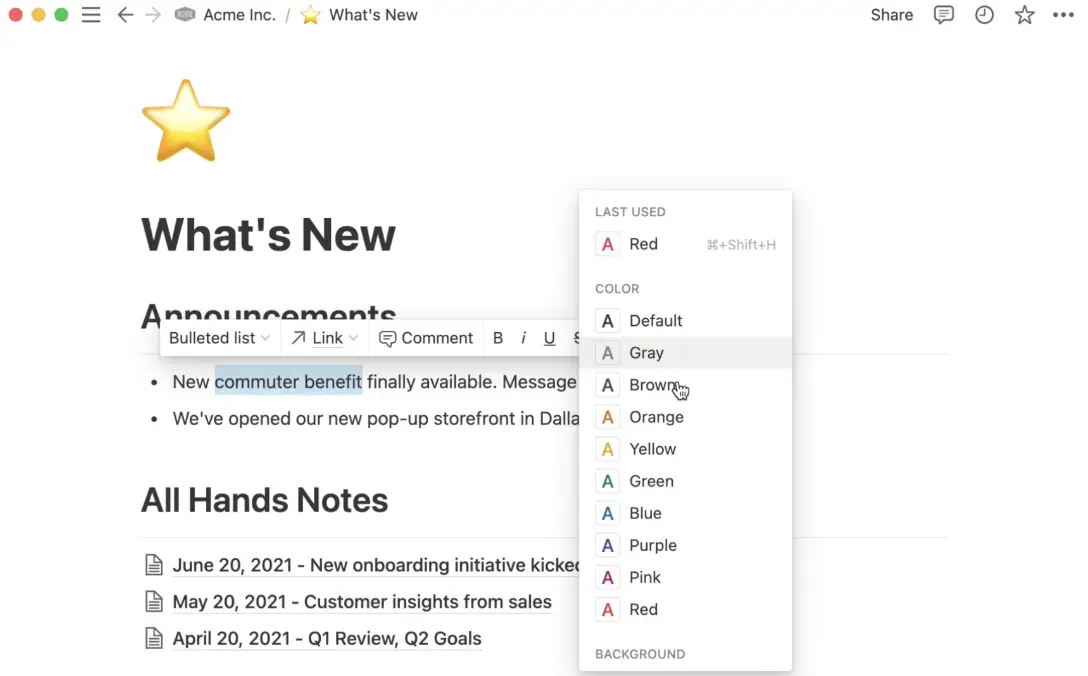Select Orange text color
1088x676 pixels.
pyautogui.click(x=686, y=417)
